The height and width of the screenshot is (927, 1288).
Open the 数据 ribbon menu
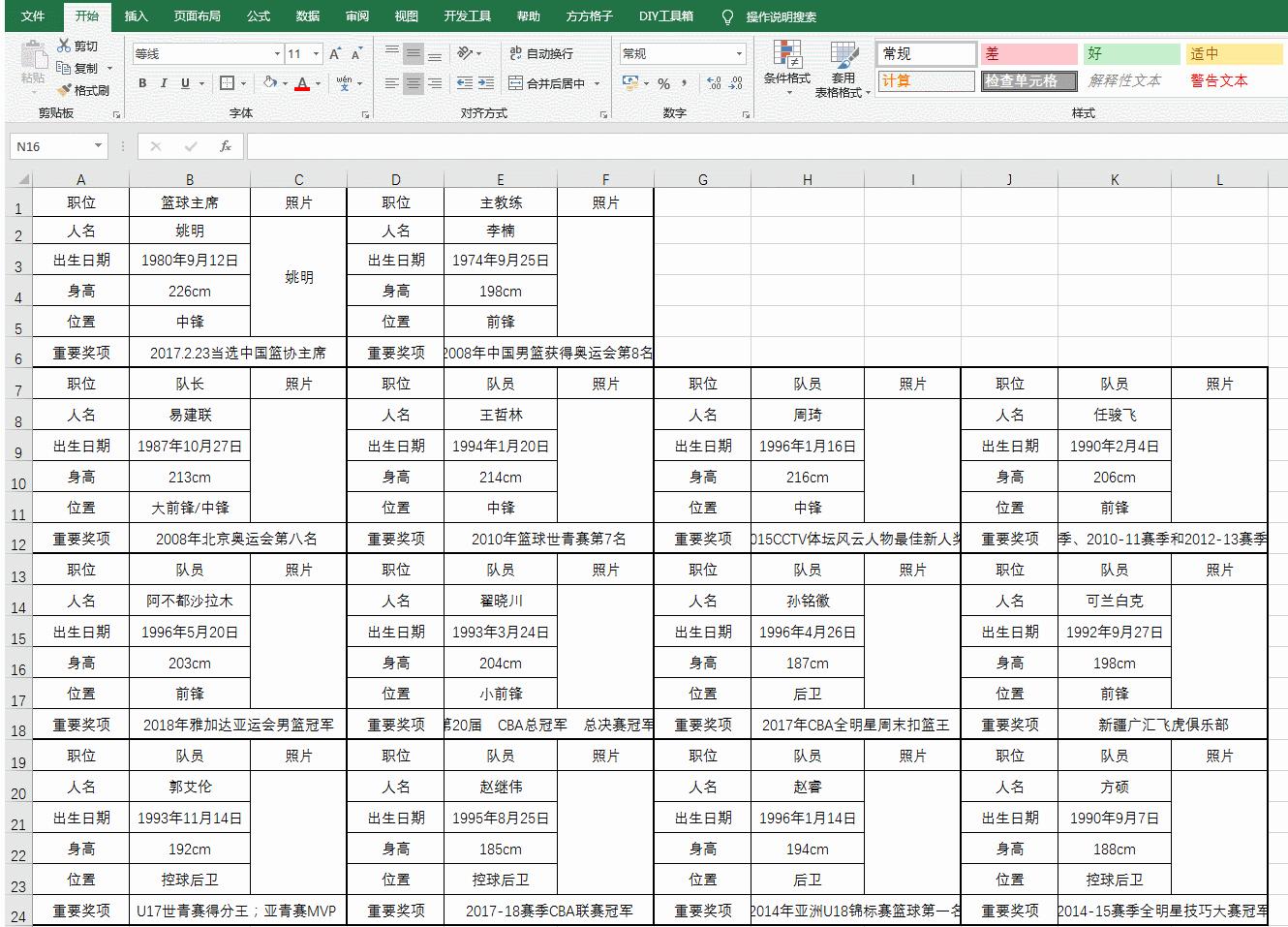306,15
